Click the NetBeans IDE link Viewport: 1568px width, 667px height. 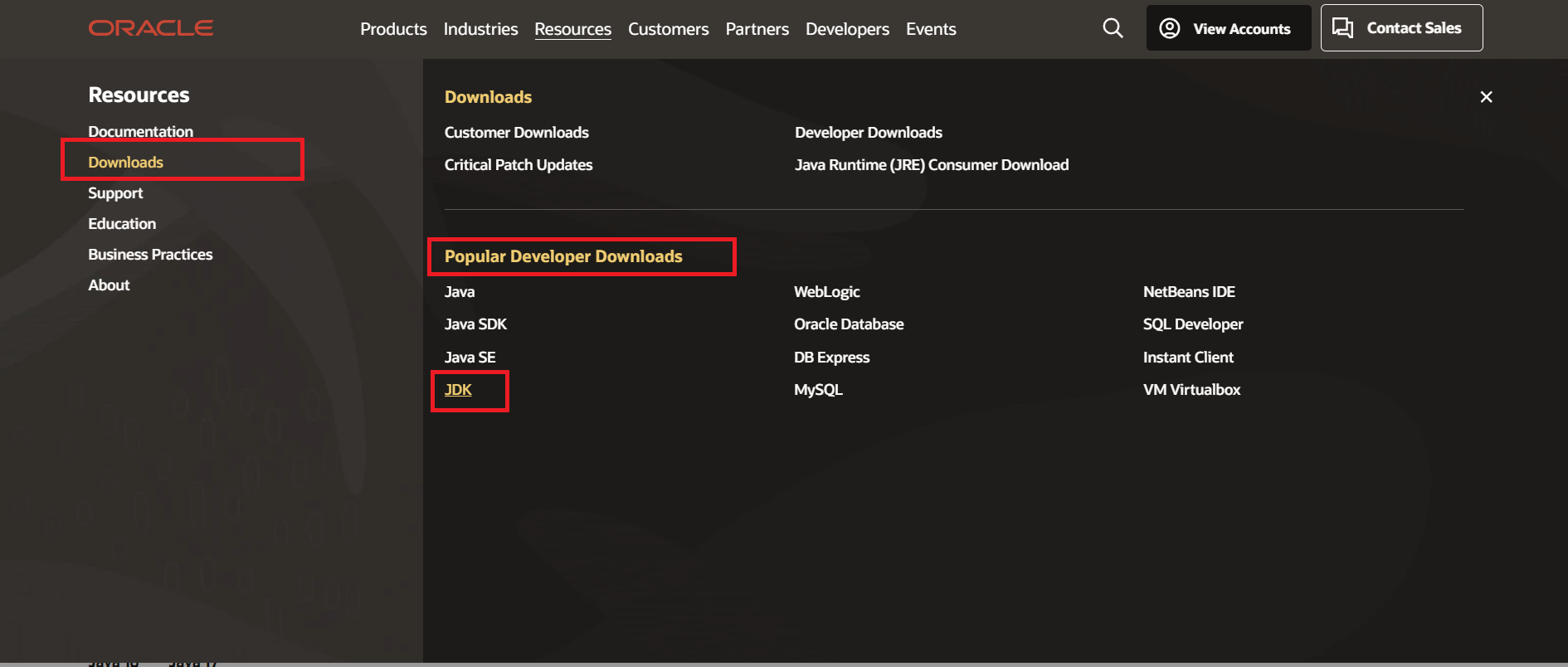tap(1189, 291)
